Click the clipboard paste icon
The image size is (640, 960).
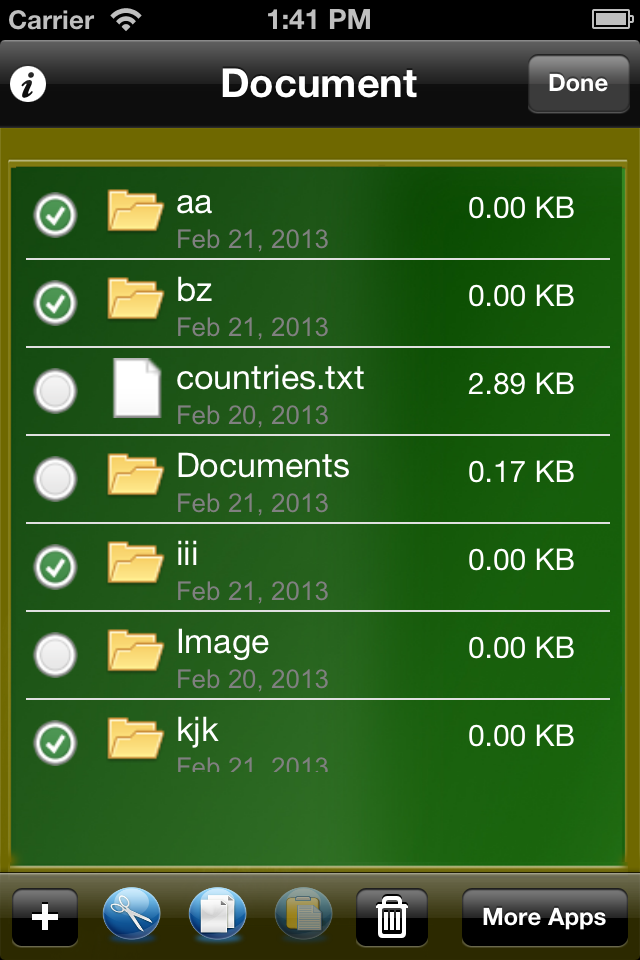tap(304, 915)
